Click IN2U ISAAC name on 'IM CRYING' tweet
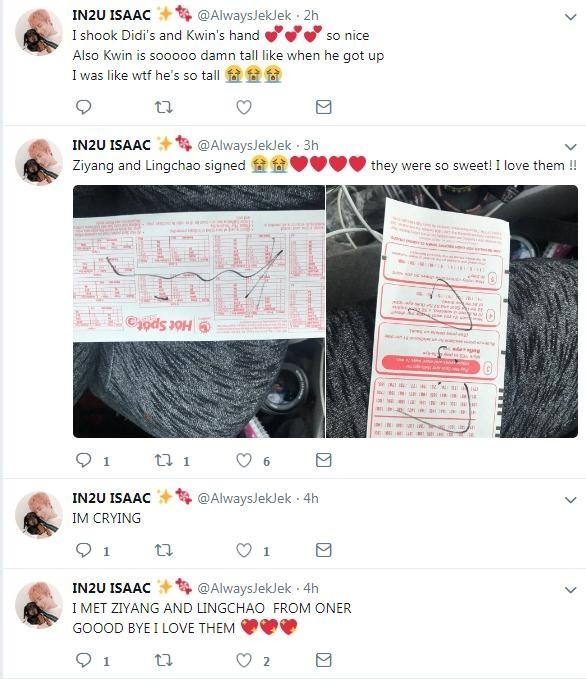This screenshot has height=679, width=586. [x=111, y=498]
